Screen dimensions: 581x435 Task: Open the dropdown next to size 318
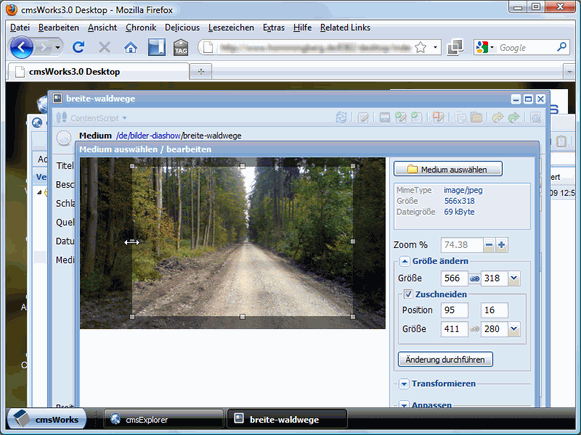pyautogui.click(x=514, y=278)
